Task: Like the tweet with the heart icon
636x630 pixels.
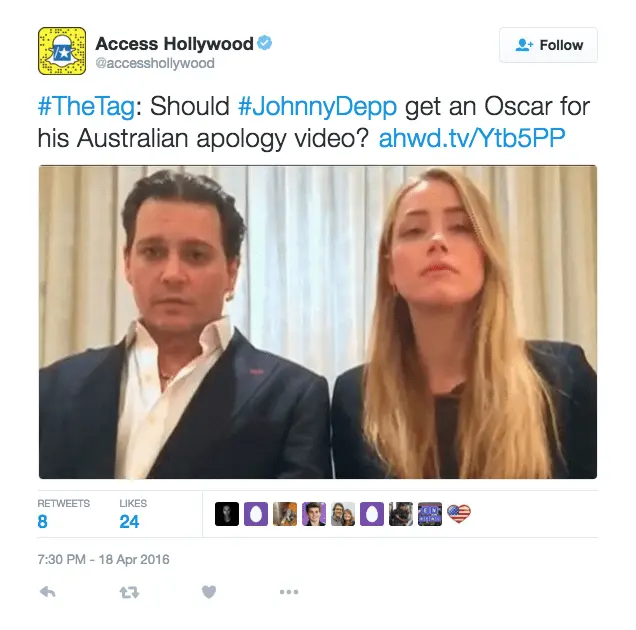Action: tap(209, 592)
